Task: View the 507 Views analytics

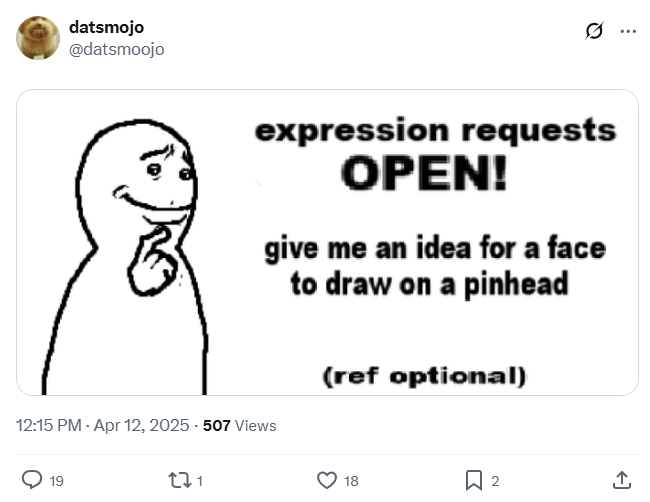Action: [239, 425]
